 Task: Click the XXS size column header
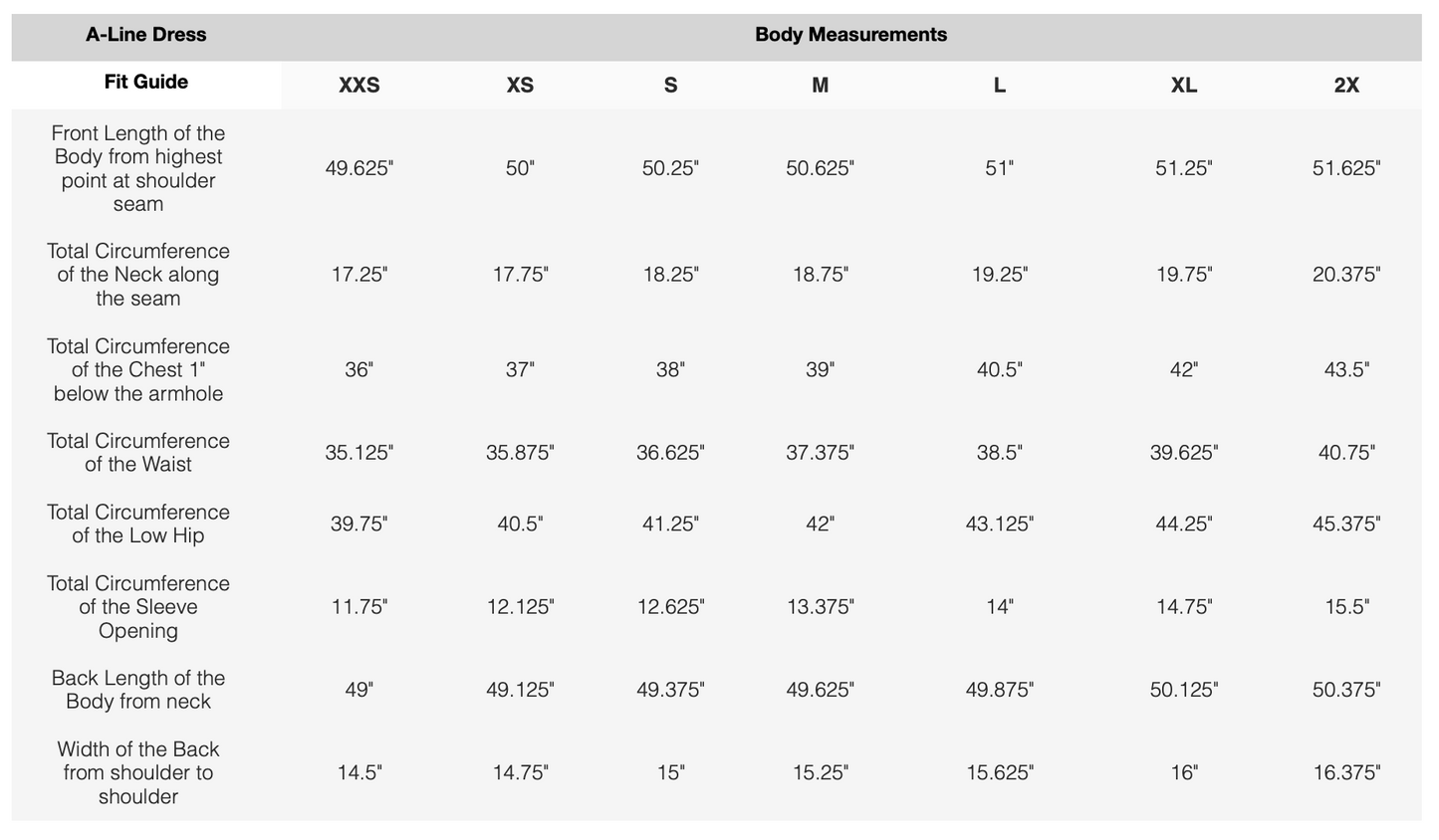(360, 86)
